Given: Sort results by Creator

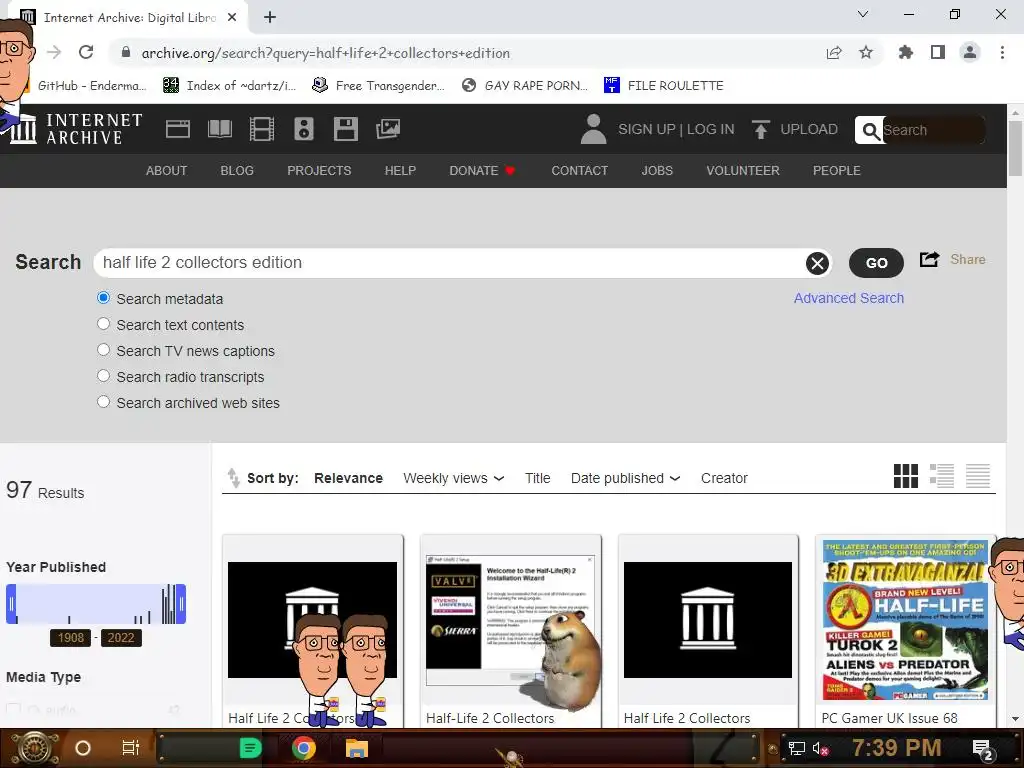Looking at the screenshot, I should coord(724,478).
